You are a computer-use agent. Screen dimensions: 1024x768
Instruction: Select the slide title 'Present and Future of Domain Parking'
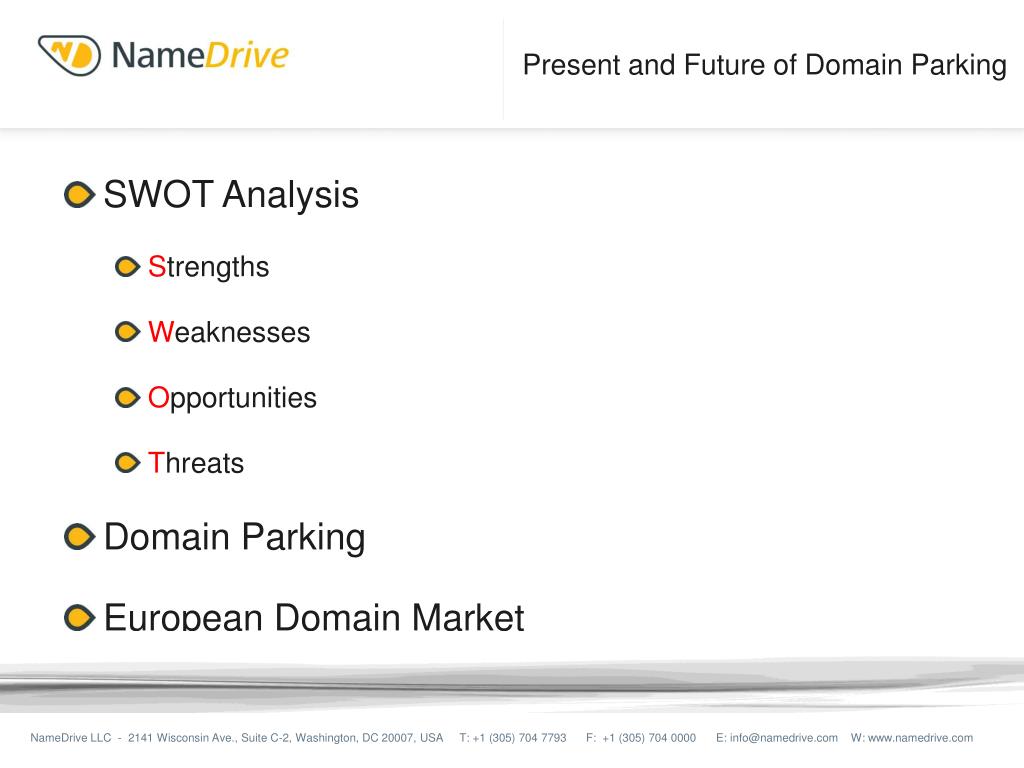pyautogui.click(x=765, y=65)
